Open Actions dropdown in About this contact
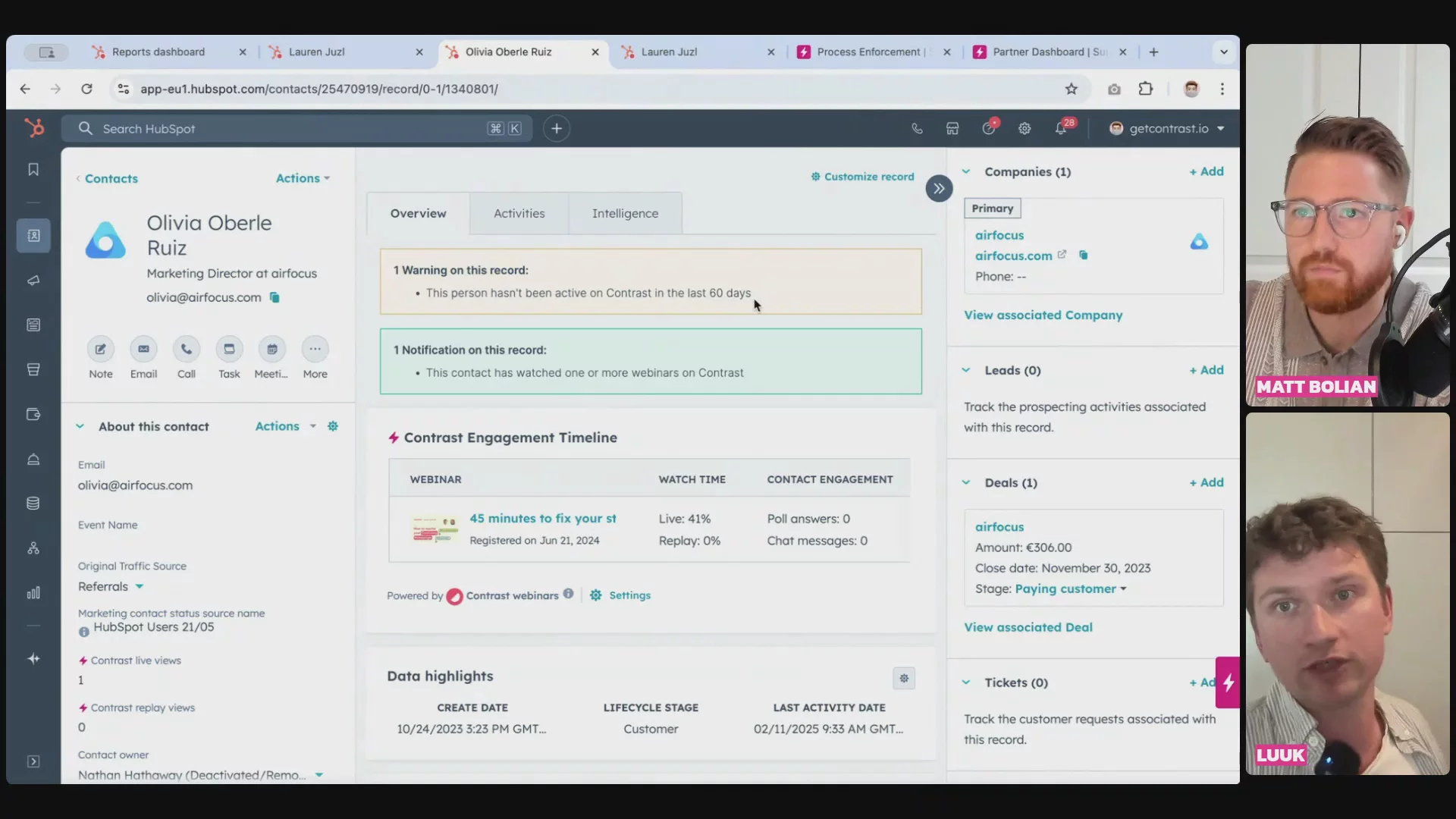This screenshot has width=1456, height=819. 285,427
